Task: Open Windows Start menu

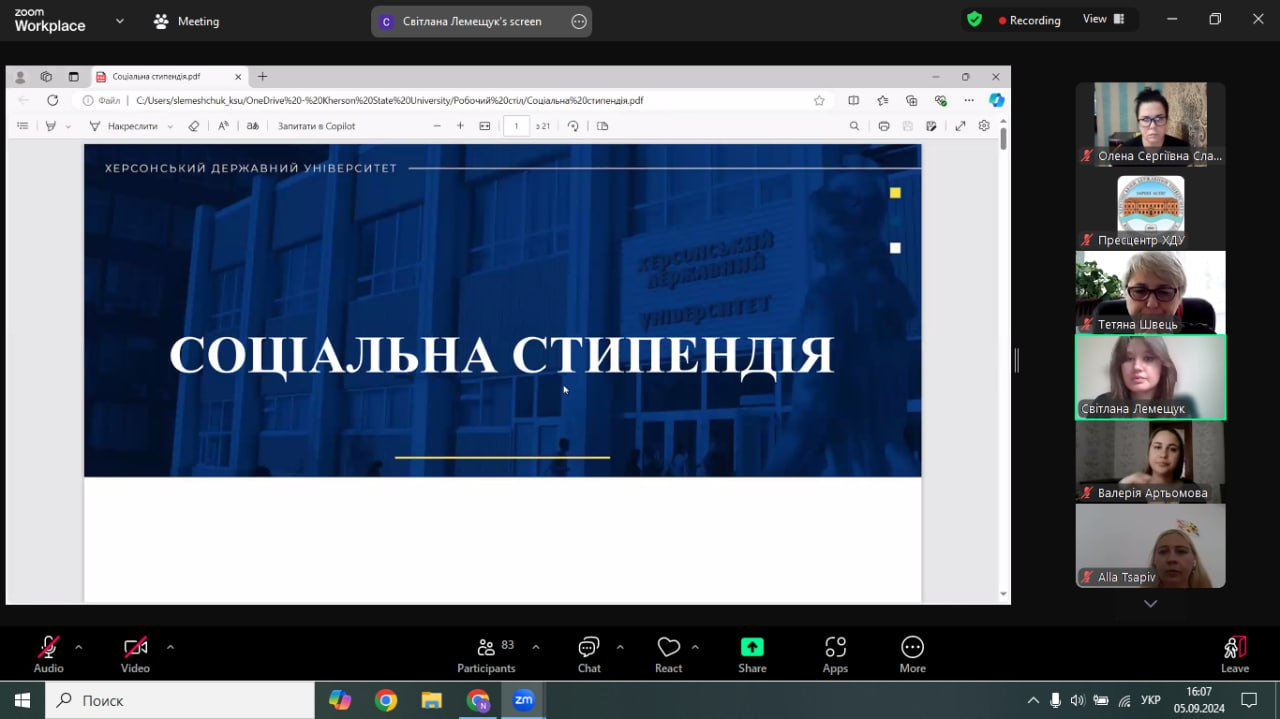Action: [x=22, y=700]
